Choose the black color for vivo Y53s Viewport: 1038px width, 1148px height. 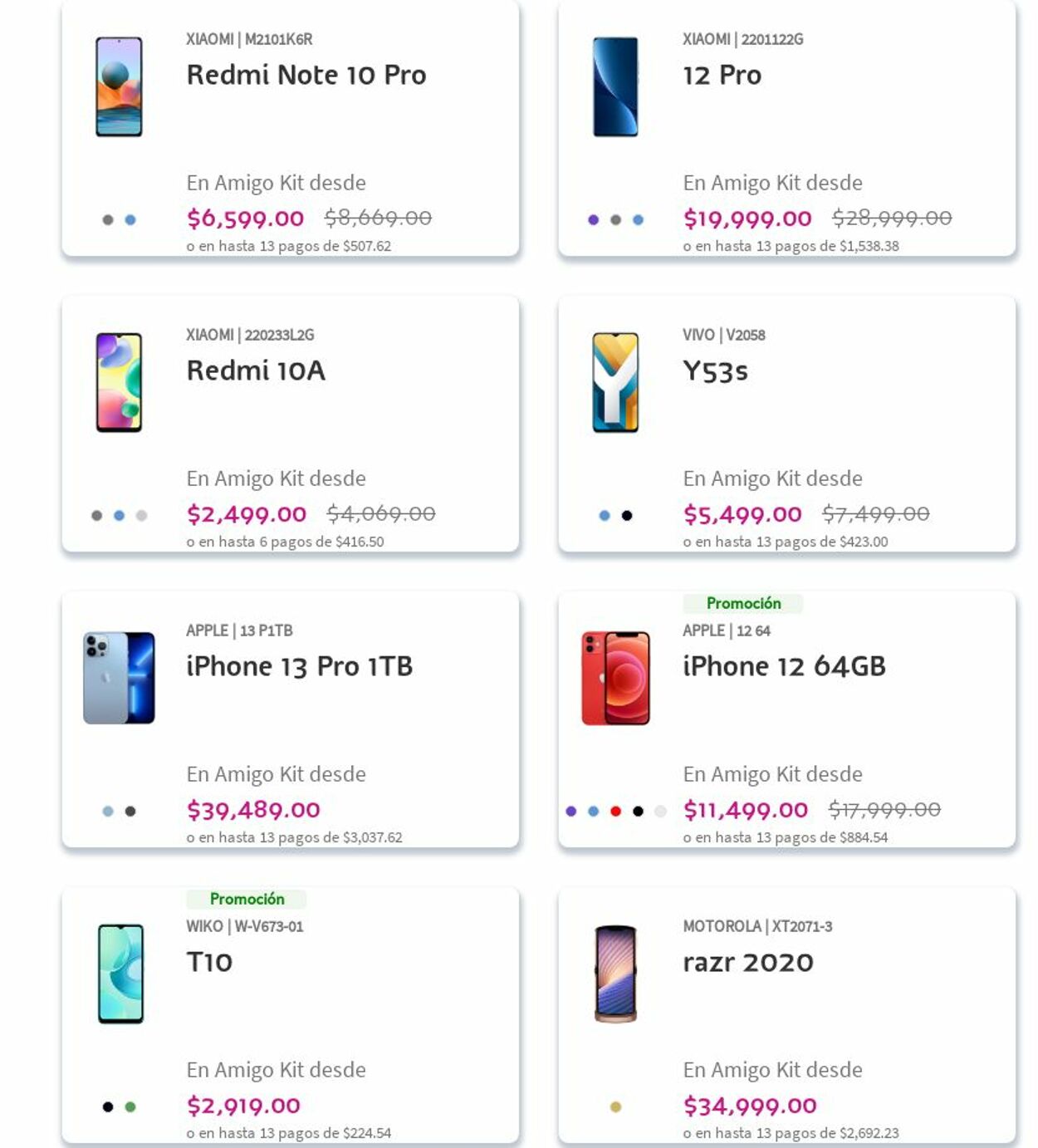(x=627, y=516)
